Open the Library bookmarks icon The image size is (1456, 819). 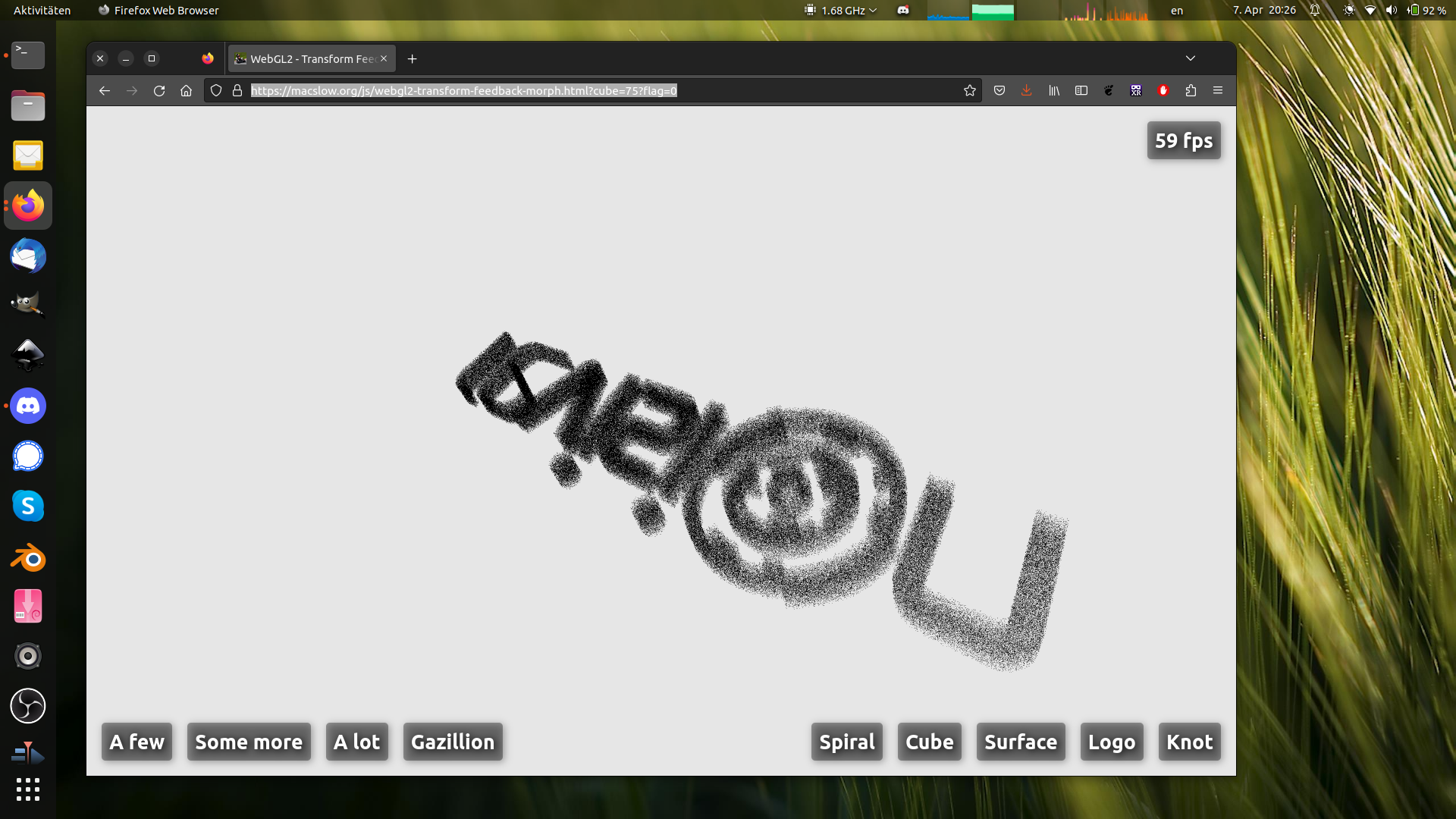[1054, 91]
